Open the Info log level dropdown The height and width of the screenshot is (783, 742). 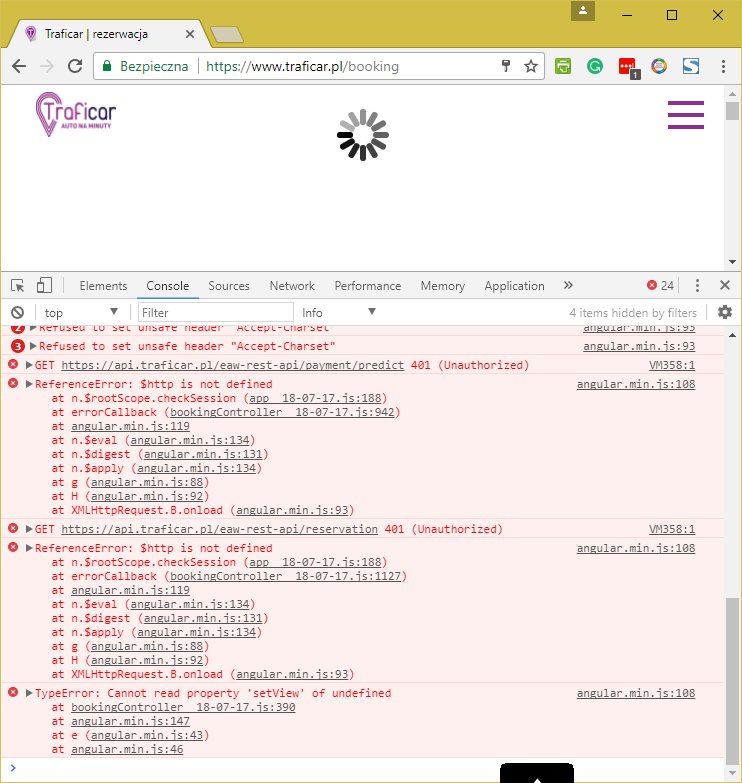339,313
